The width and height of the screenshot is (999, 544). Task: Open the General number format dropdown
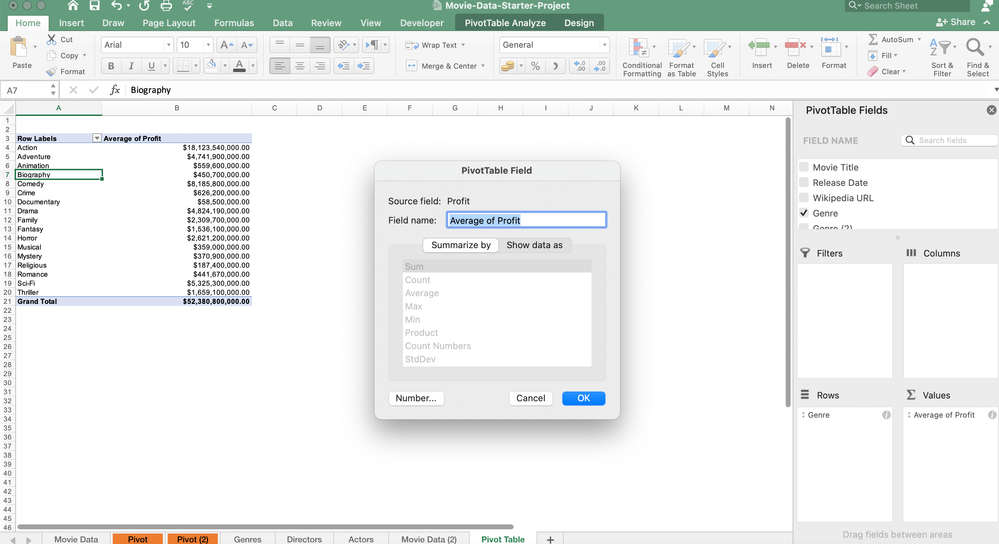point(604,45)
